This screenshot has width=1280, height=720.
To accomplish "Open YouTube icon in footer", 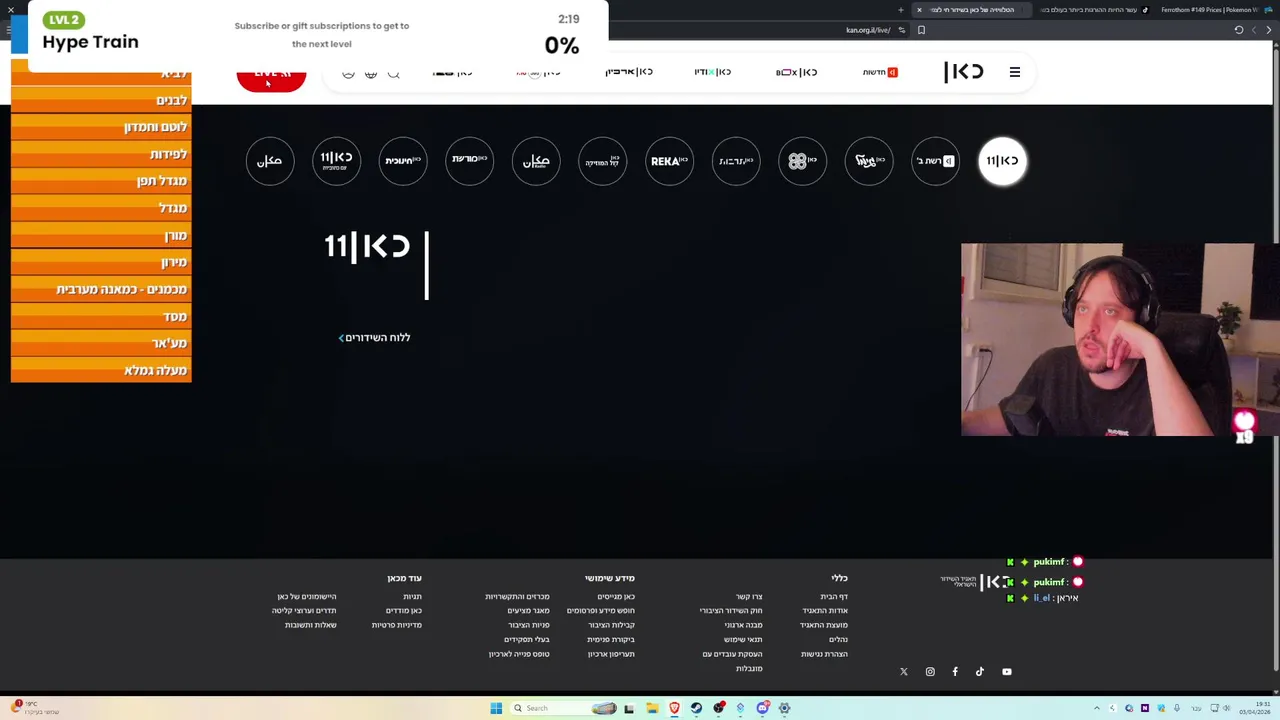I will tap(1007, 672).
